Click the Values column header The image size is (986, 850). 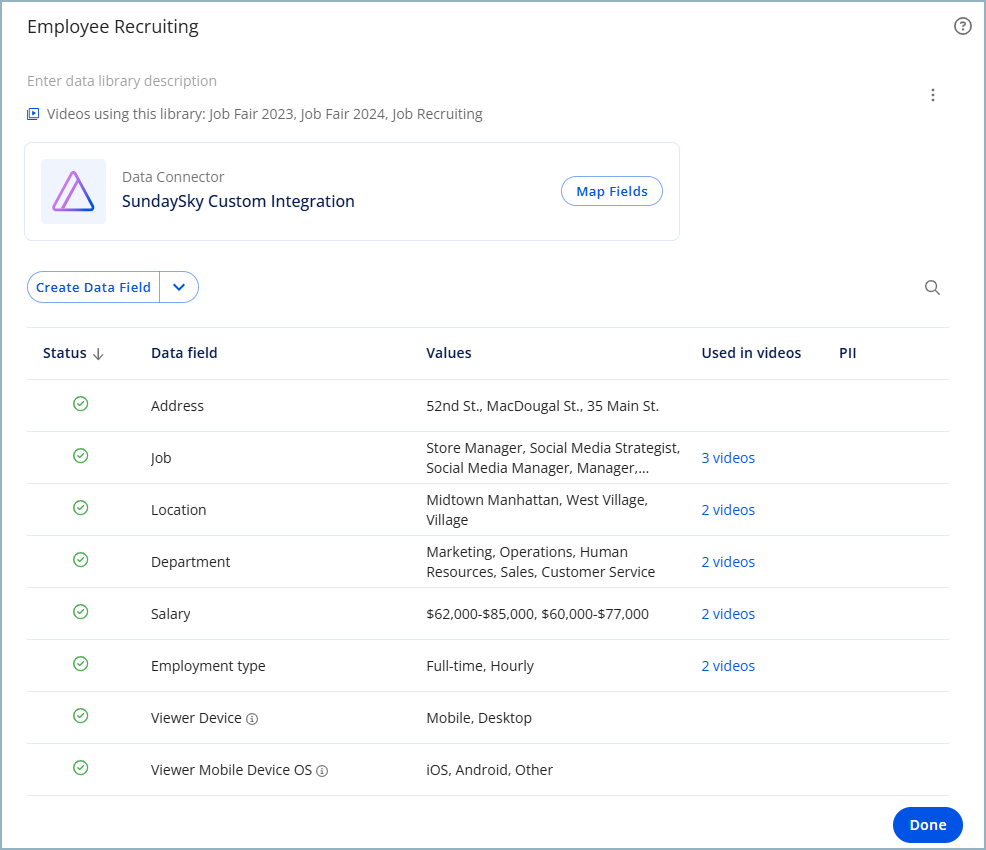pos(449,353)
